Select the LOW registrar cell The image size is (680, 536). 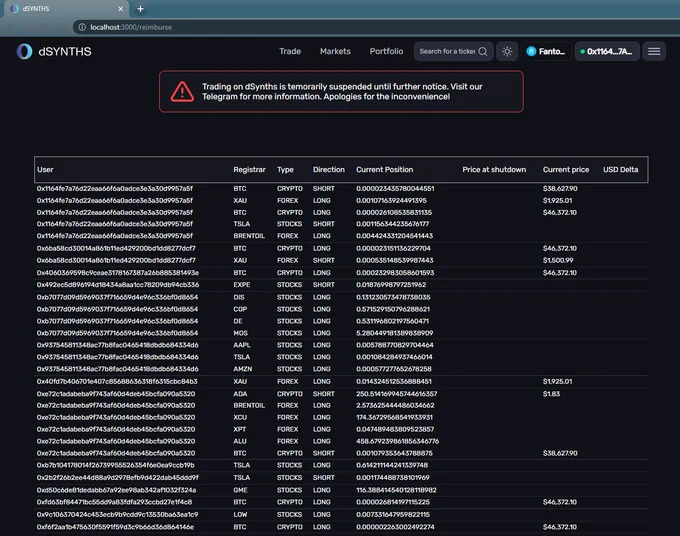pyautogui.click(x=240, y=515)
